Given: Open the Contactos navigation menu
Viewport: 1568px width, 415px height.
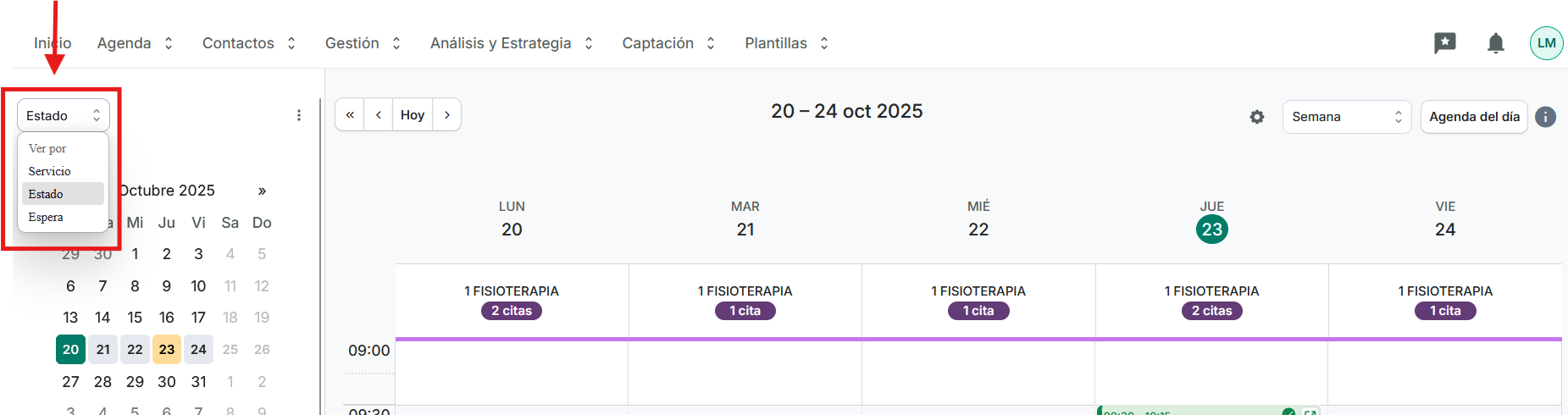Looking at the screenshot, I should coord(248,43).
